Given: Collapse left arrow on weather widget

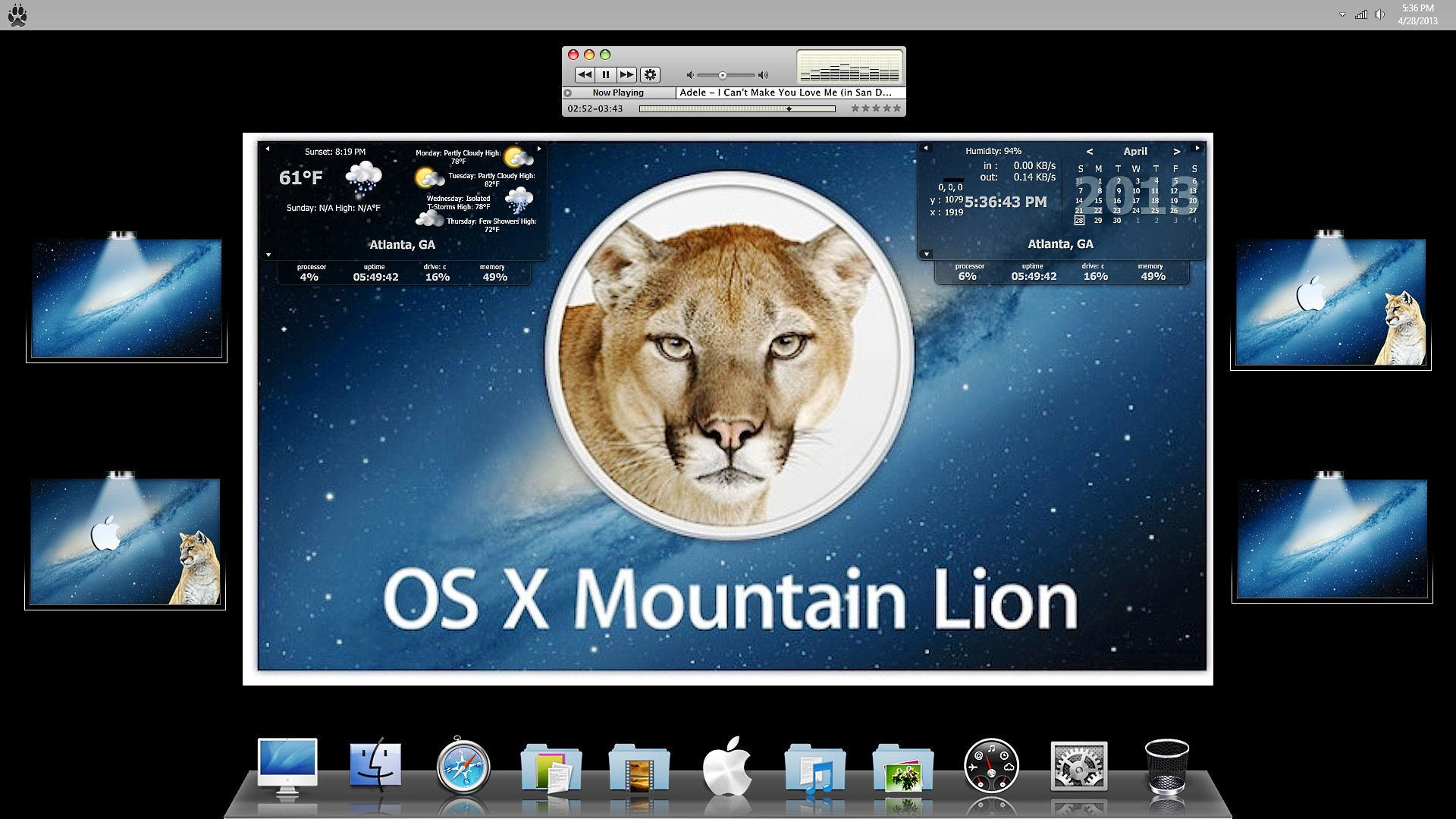Looking at the screenshot, I should [267, 149].
